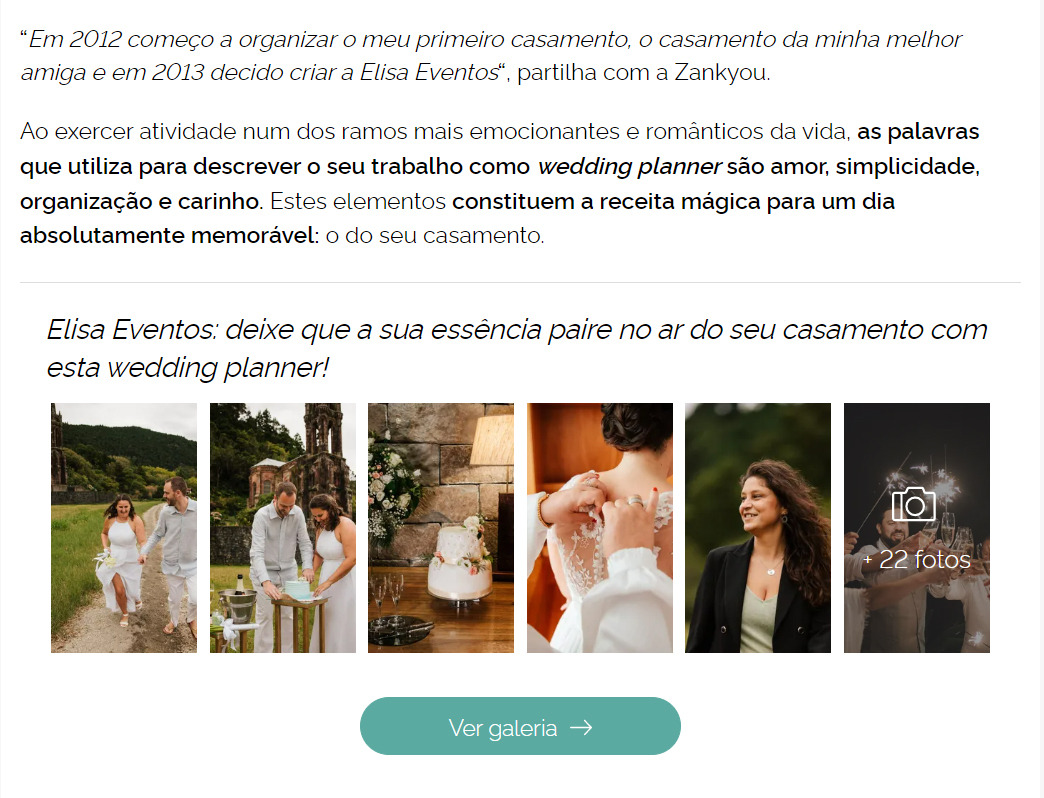Click the text 'Ao exercer atividade'
The image size is (1044, 798).
coord(128,131)
